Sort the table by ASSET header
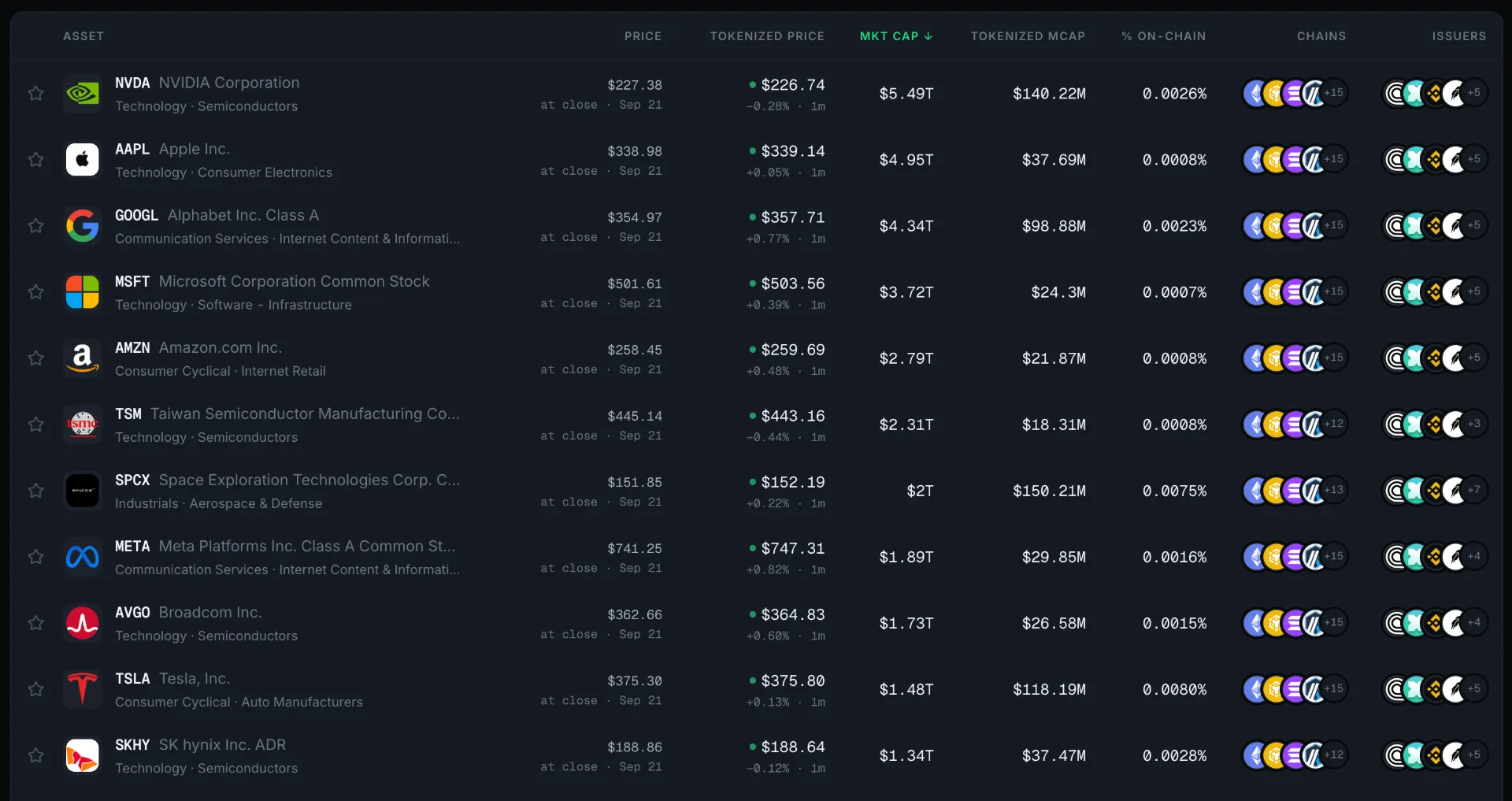 point(83,36)
